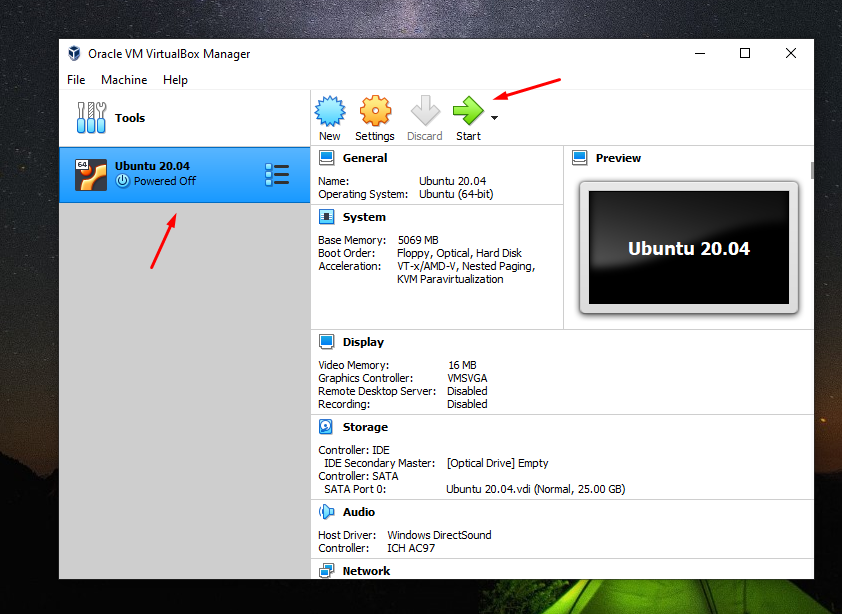The width and height of the screenshot is (842, 614).
Task: Click the Display section monitor icon
Action: pyautogui.click(x=326, y=342)
